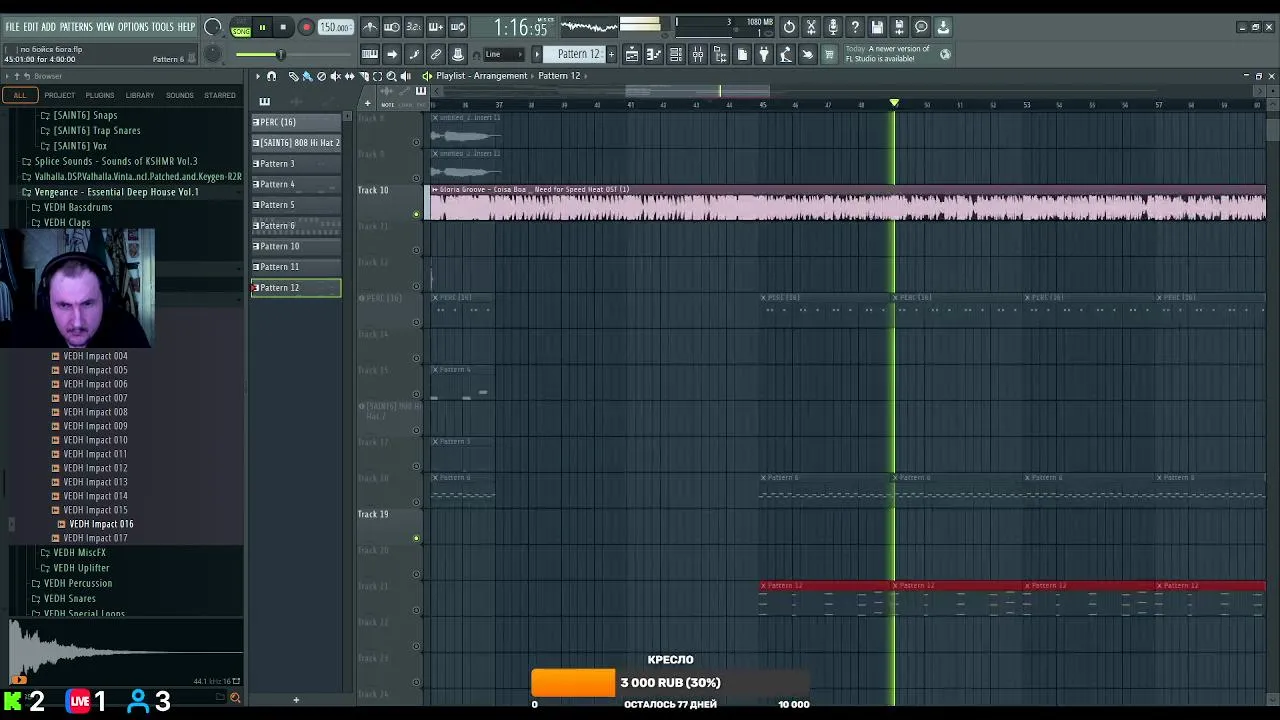Click the typing keyboard to piano icon

click(370, 54)
